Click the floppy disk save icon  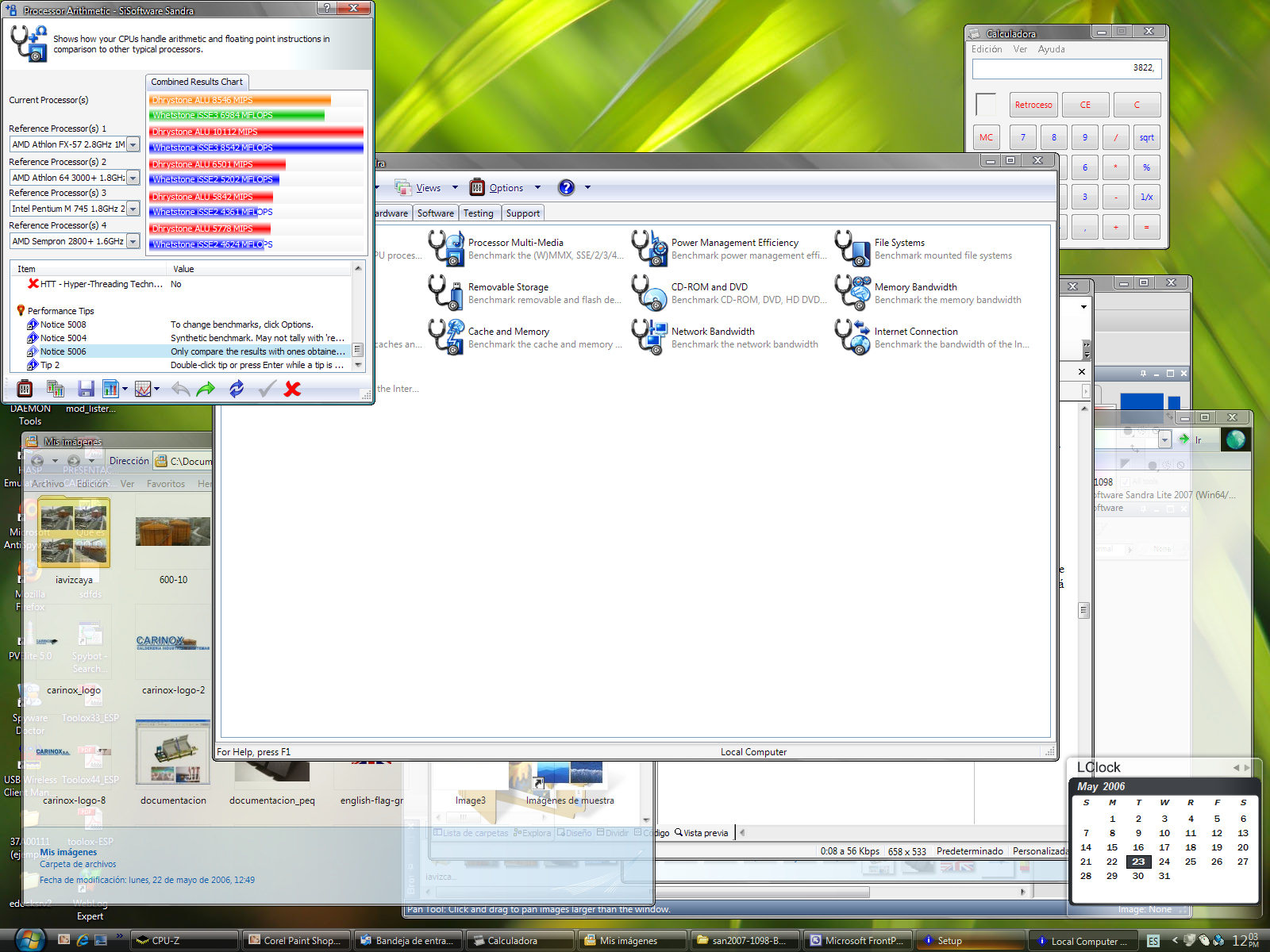click(86, 389)
